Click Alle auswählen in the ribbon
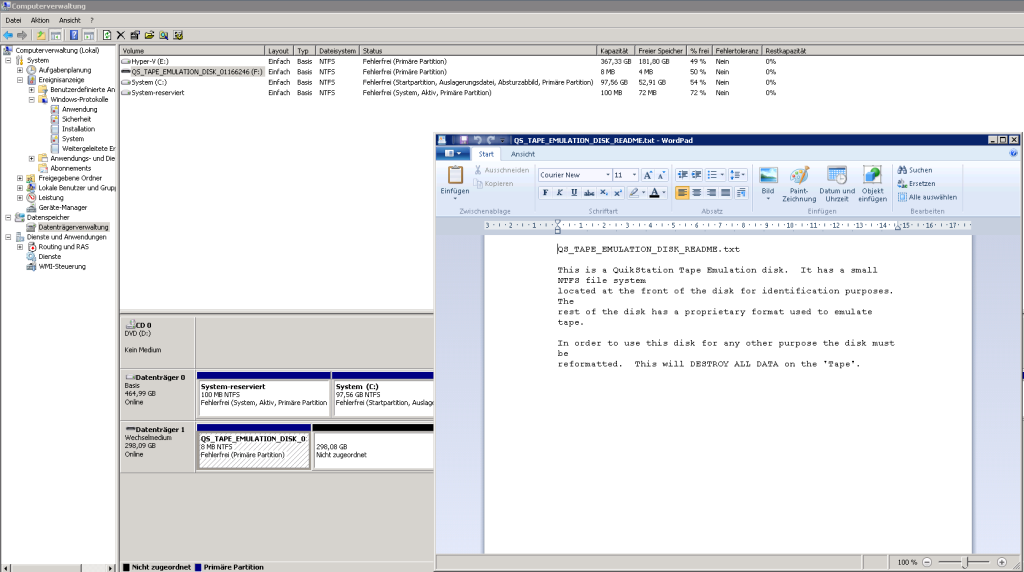This screenshot has height=572, width=1024. pyautogui.click(x=927, y=197)
